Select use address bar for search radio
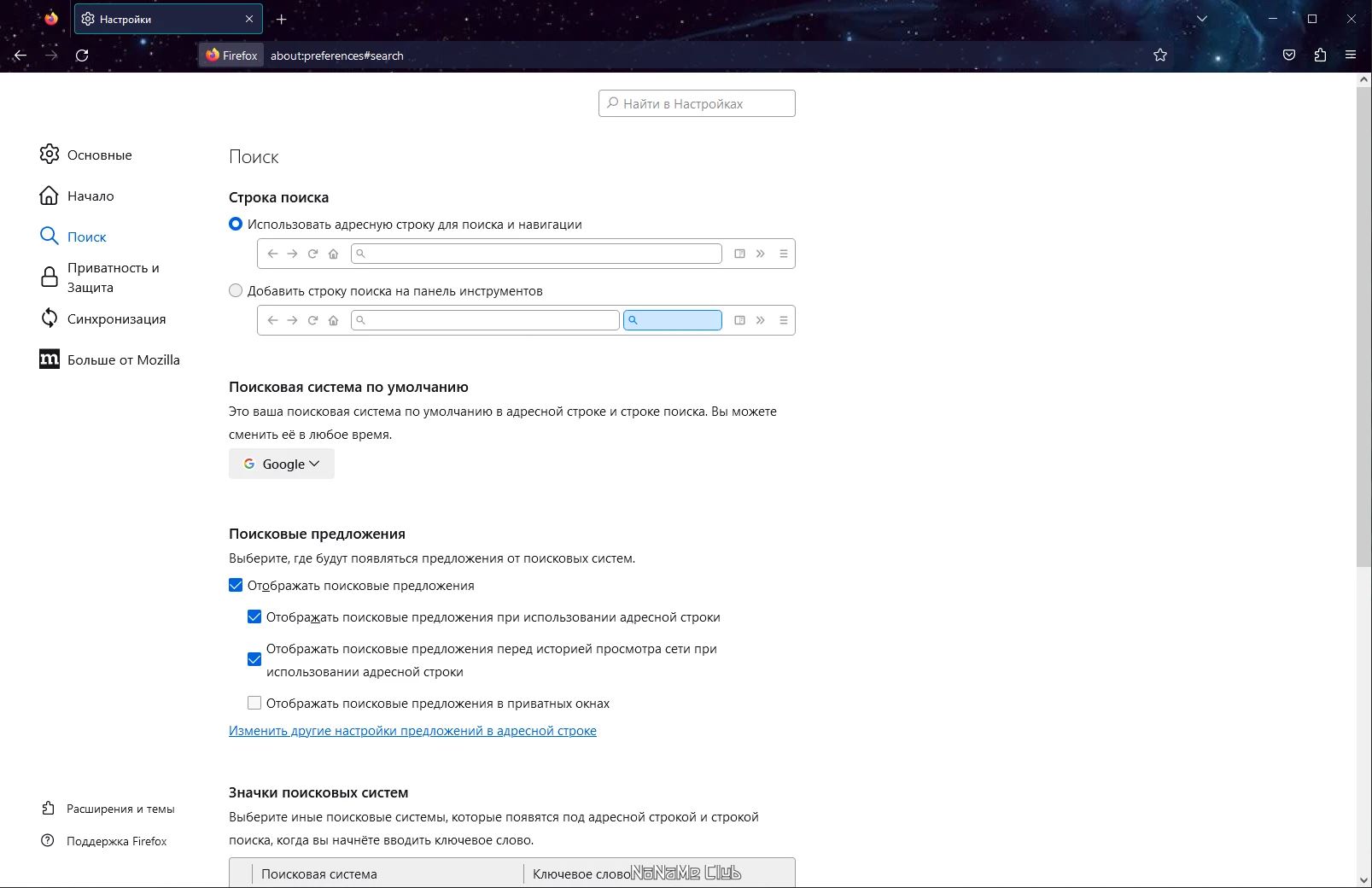 coord(236,224)
